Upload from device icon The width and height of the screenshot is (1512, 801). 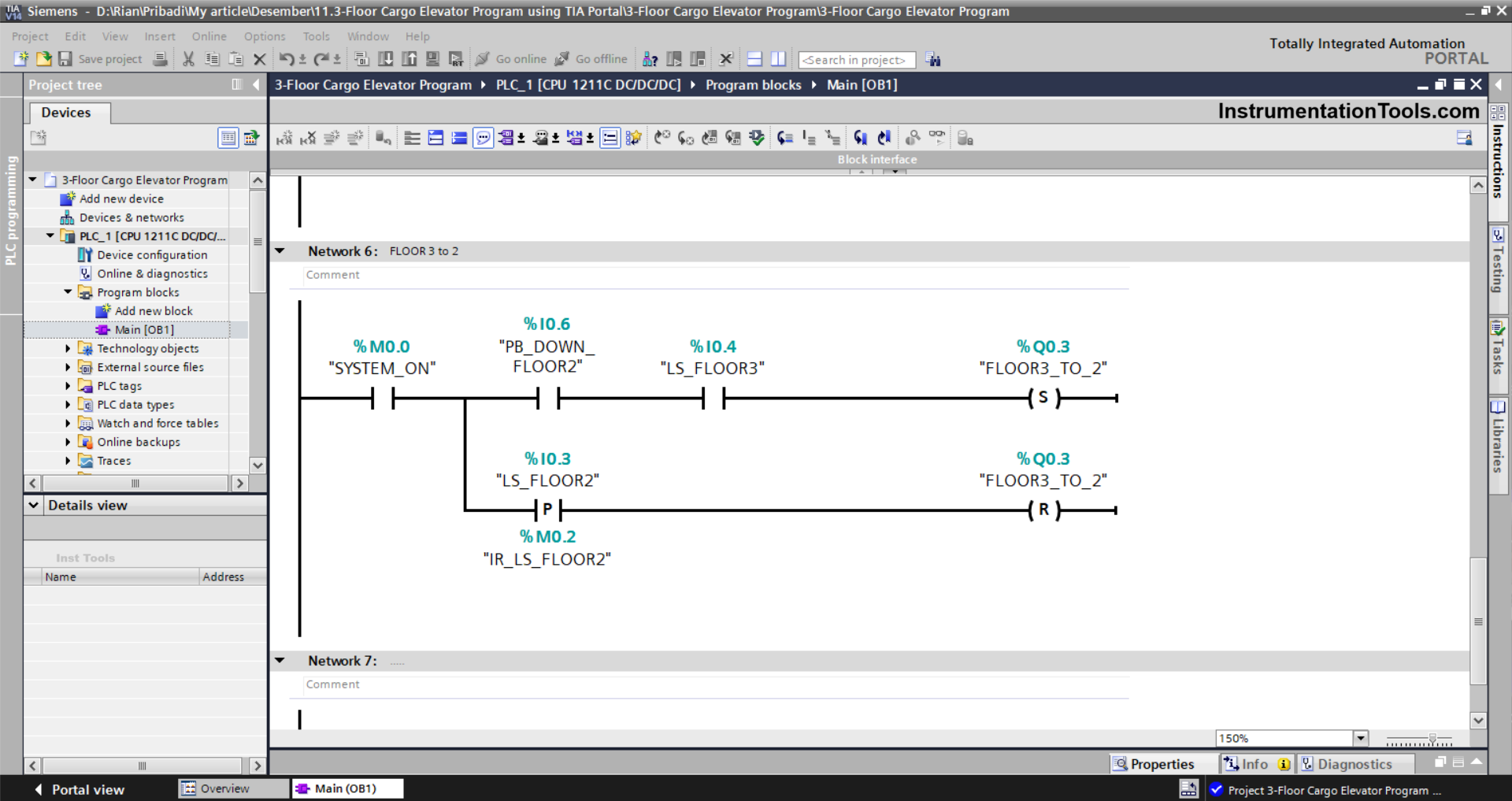(x=409, y=59)
